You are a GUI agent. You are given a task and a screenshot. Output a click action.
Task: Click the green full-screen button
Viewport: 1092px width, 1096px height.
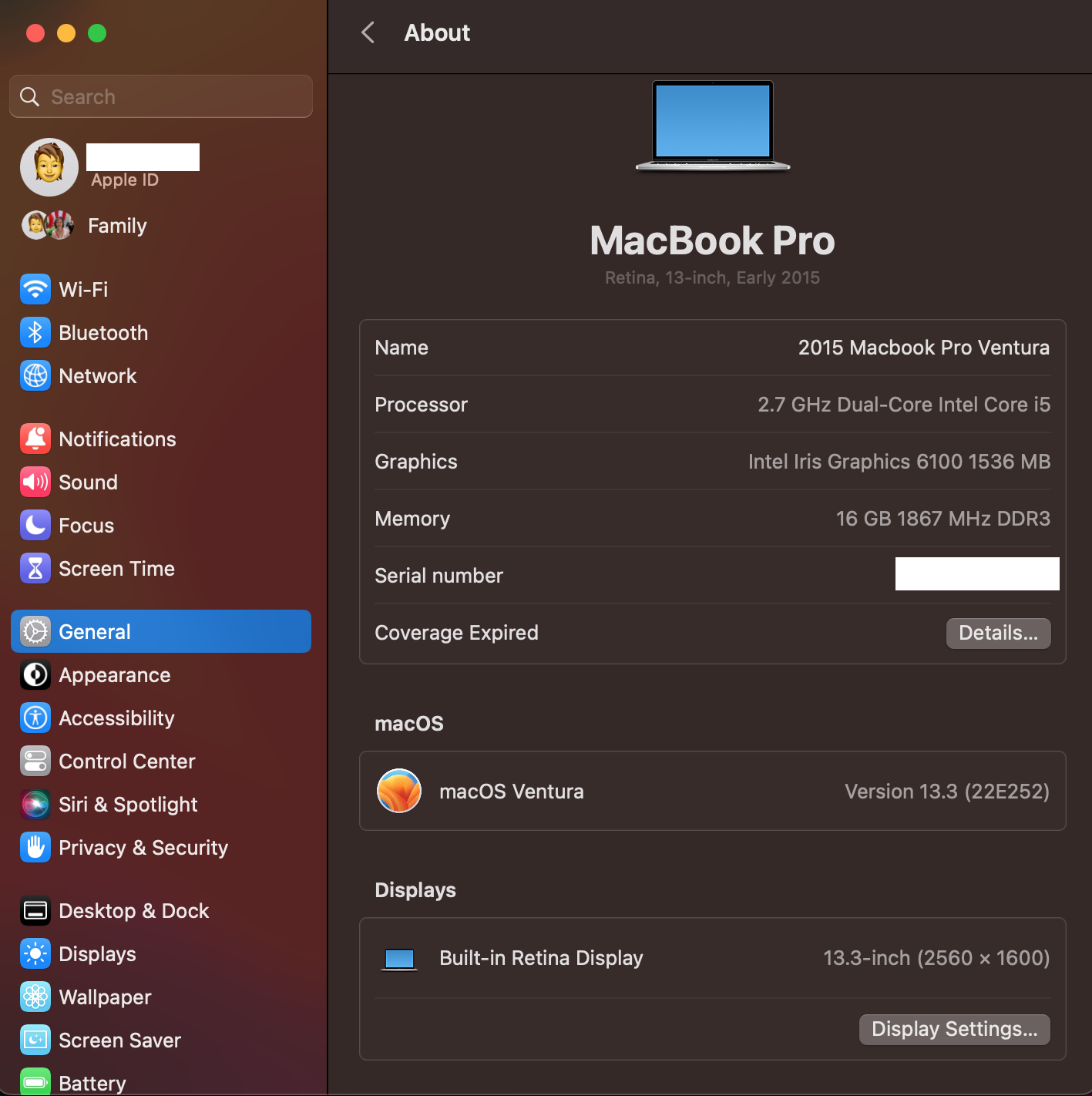click(x=97, y=33)
